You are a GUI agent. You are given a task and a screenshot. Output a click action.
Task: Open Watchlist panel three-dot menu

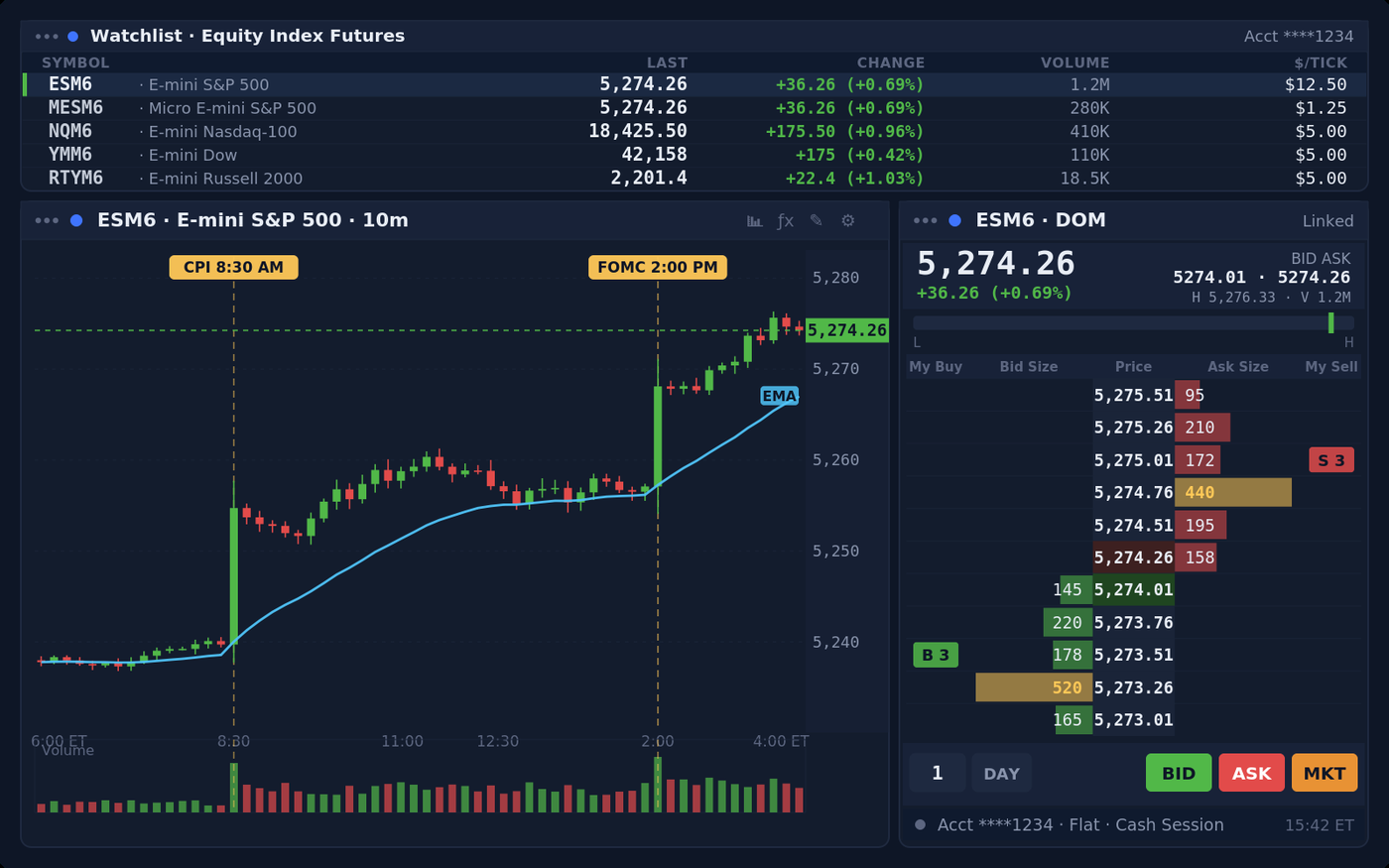point(47,37)
